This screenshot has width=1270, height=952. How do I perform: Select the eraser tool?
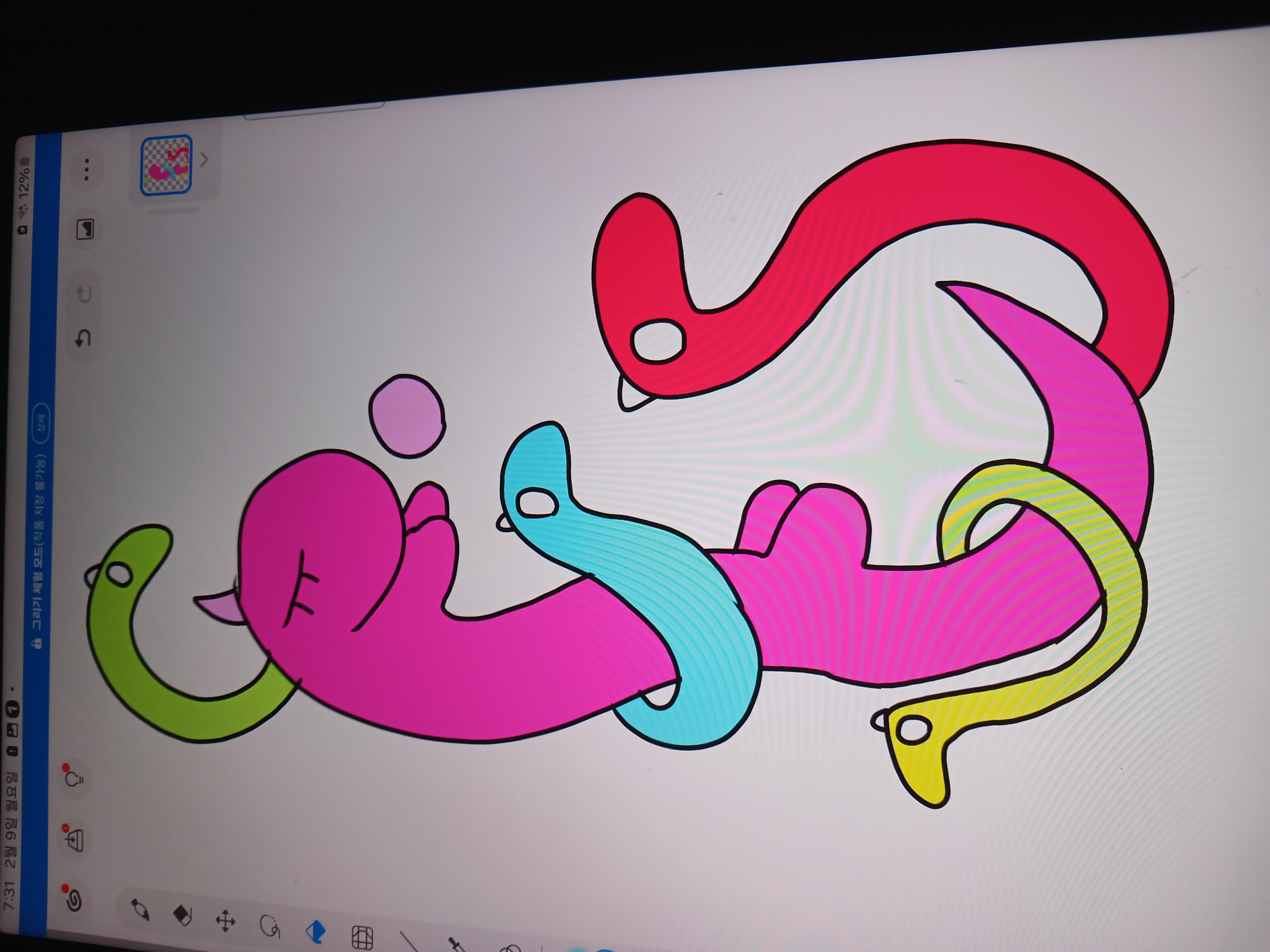[x=182, y=916]
